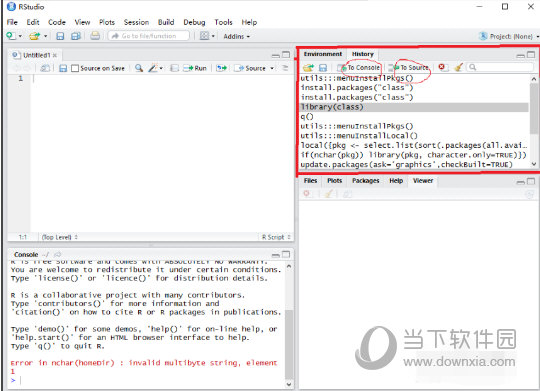Viewport: 540px width, 391px height.
Task: Insert selection with To Source
Action: [x=409, y=68]
